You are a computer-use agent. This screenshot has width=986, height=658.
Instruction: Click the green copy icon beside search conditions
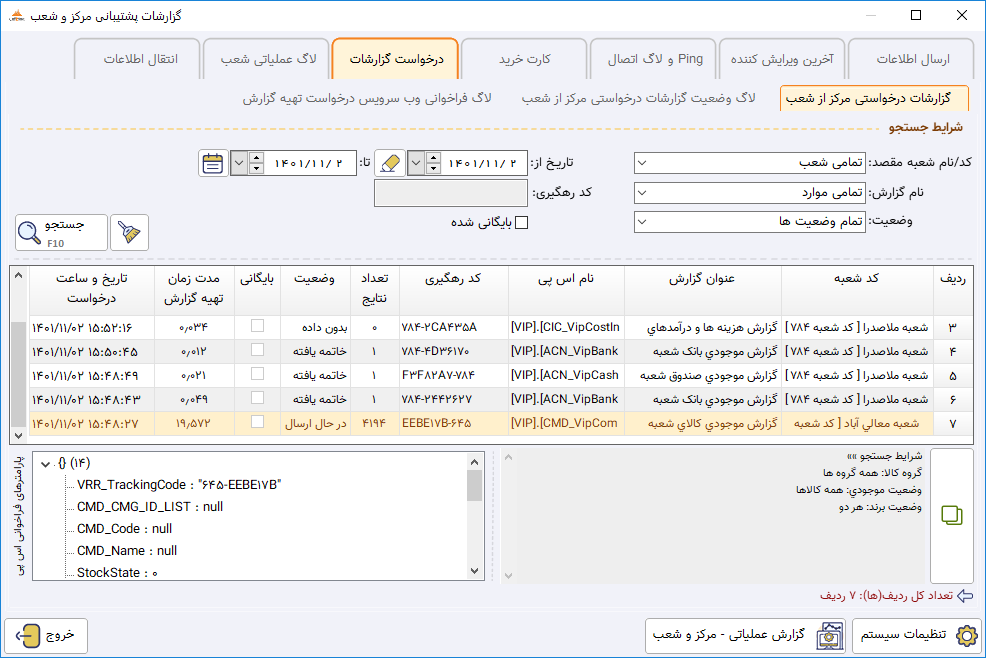[x=951, y=515]
